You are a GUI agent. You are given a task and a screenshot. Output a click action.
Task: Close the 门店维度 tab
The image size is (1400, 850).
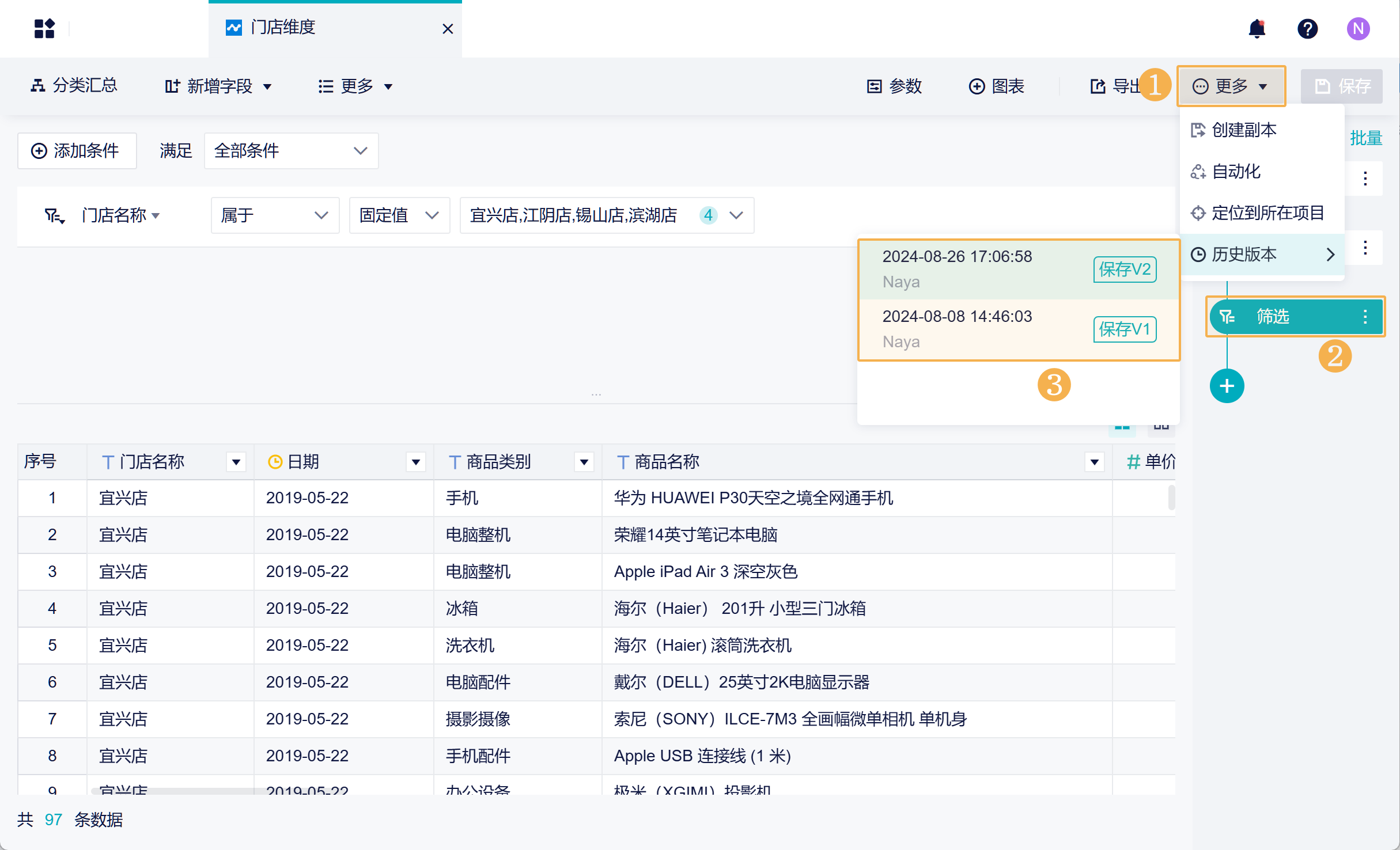(x=448, y=28)
